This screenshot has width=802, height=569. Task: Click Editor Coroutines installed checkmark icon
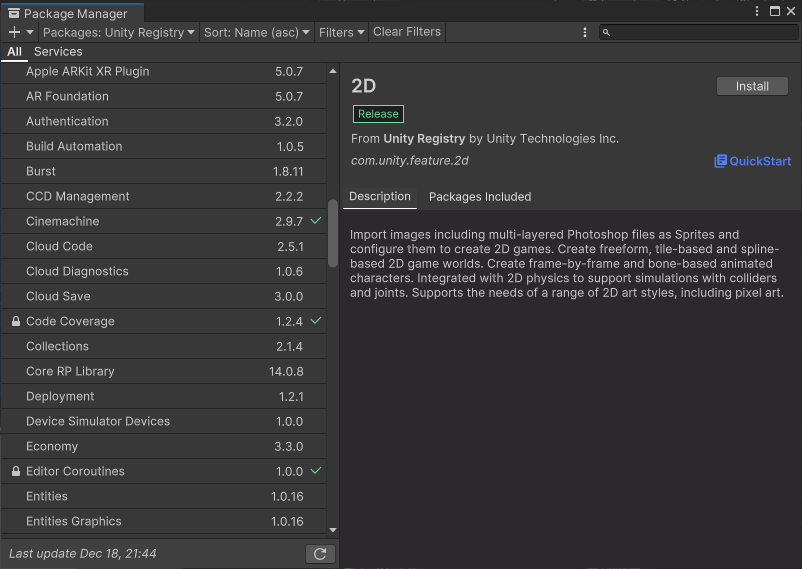tap(316, 470)
